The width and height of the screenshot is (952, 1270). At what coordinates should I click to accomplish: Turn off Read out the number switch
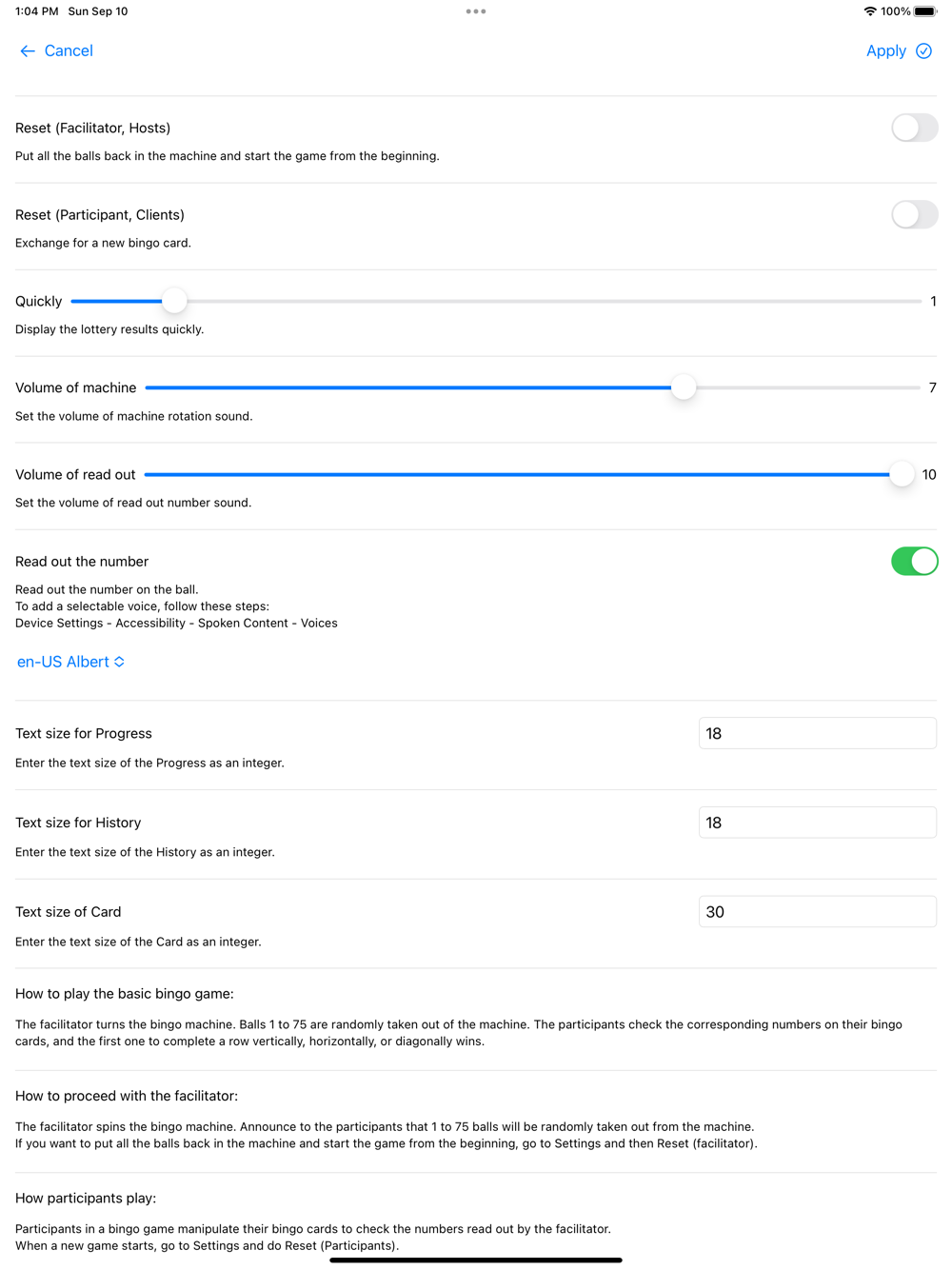click(914, 562)
